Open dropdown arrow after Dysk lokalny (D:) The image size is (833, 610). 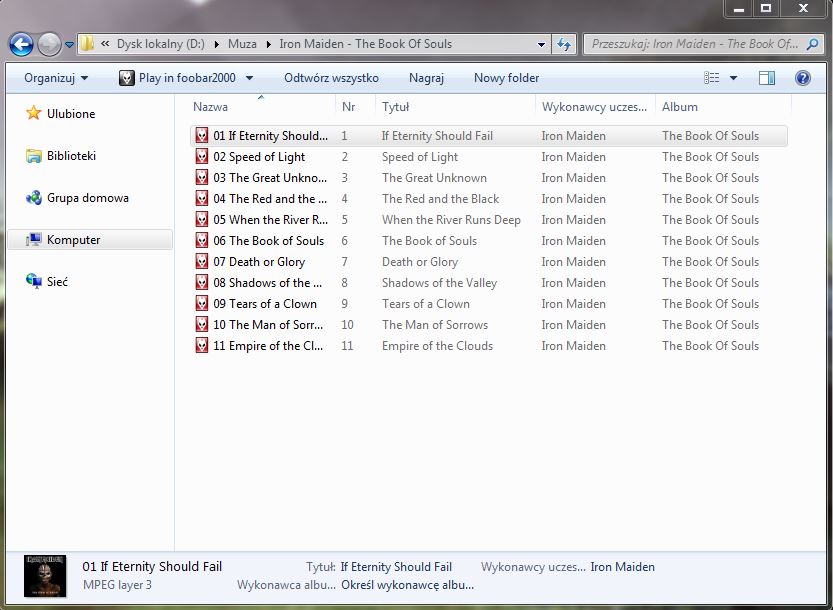point(216,45)
